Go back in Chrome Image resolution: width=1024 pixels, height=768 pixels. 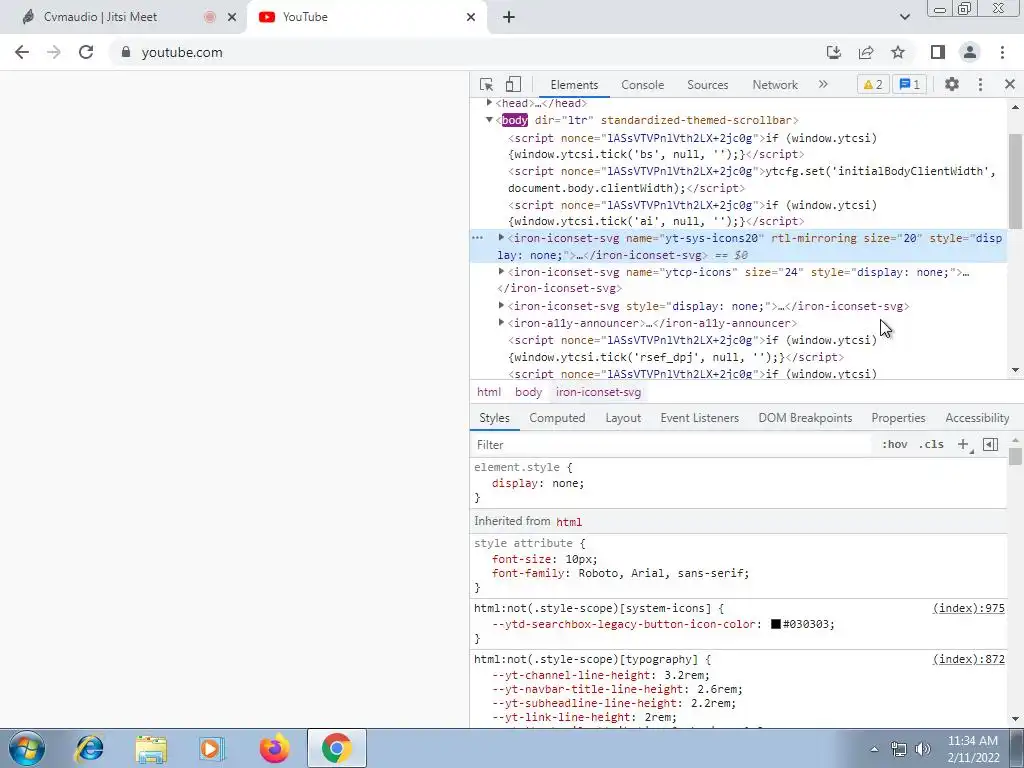[x=22, y=52]
